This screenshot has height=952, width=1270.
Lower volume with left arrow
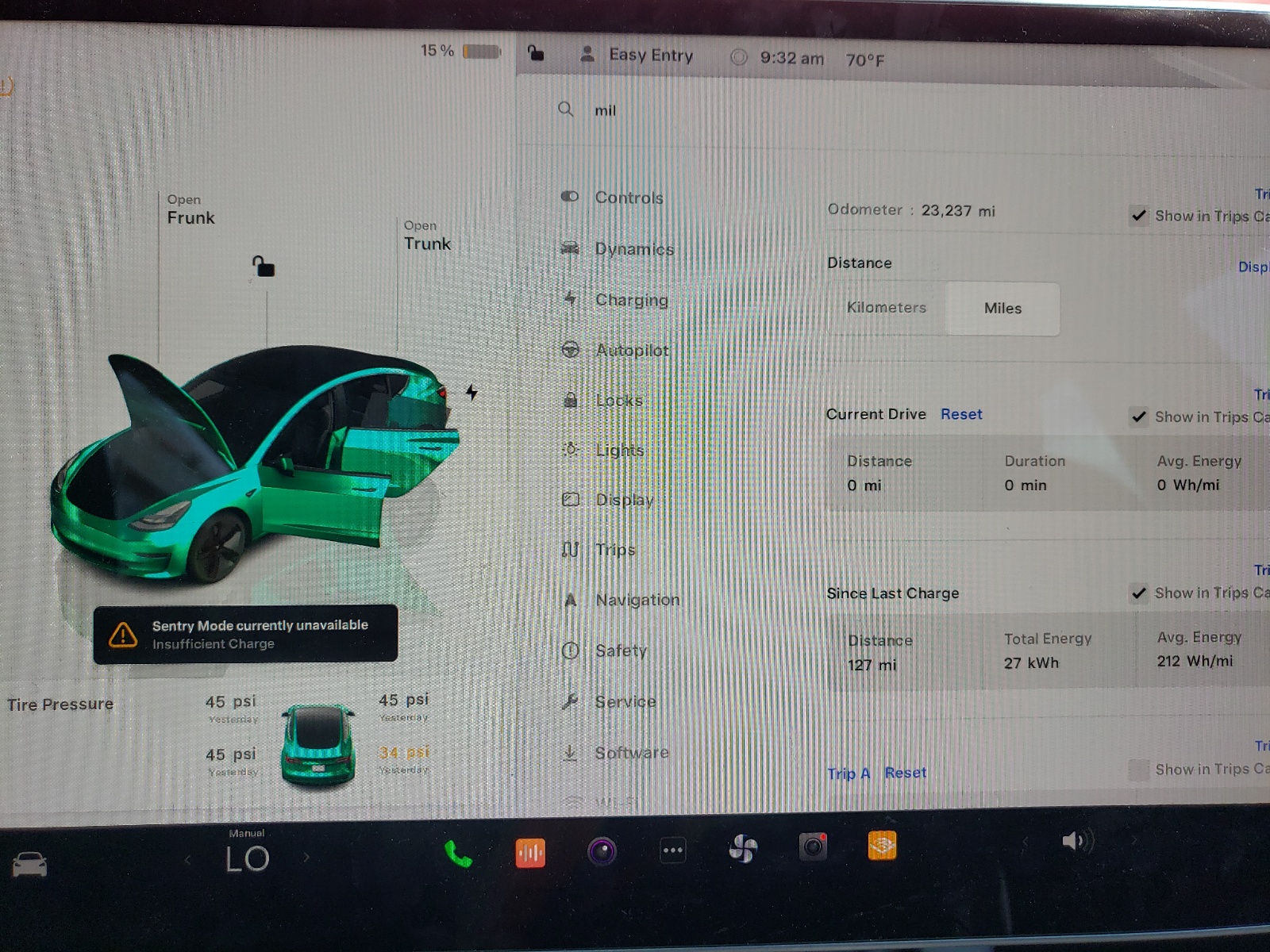click(1024, 841)
